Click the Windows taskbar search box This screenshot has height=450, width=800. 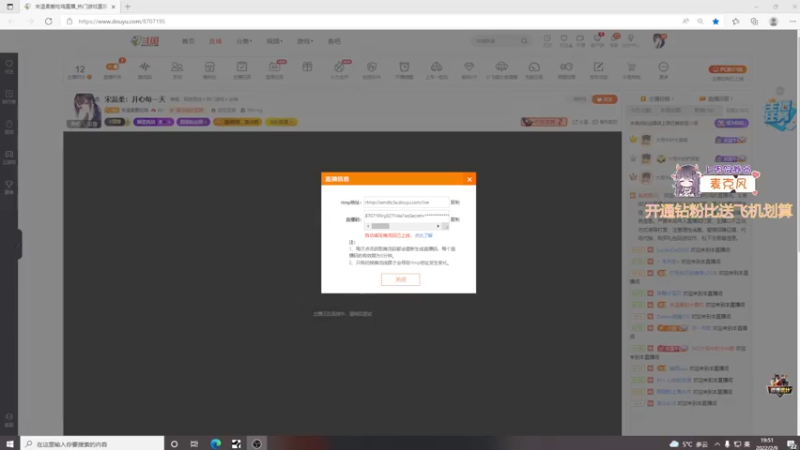click(x=92, y=443)
